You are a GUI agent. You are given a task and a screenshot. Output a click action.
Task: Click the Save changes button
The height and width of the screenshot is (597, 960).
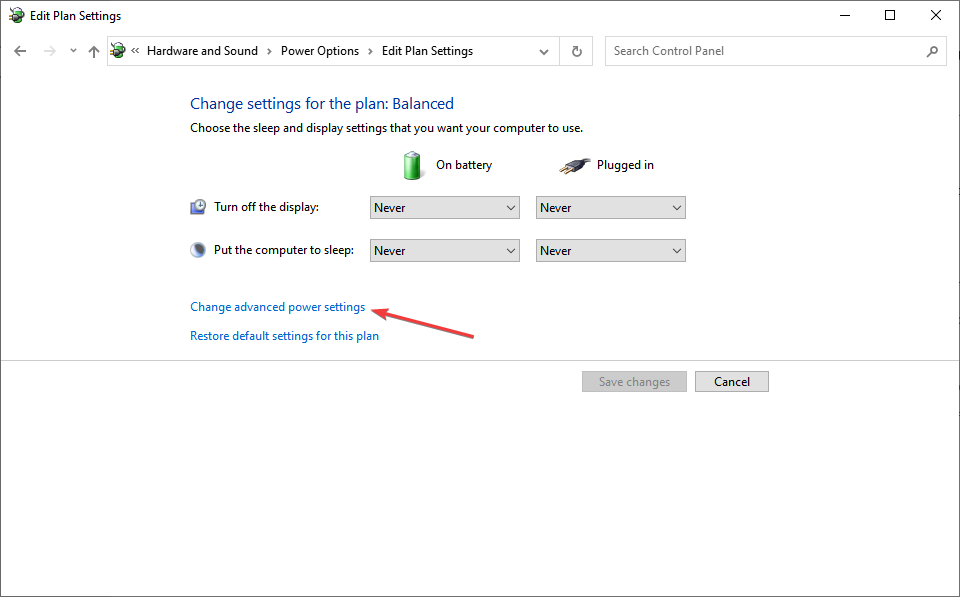coord(634,382)
